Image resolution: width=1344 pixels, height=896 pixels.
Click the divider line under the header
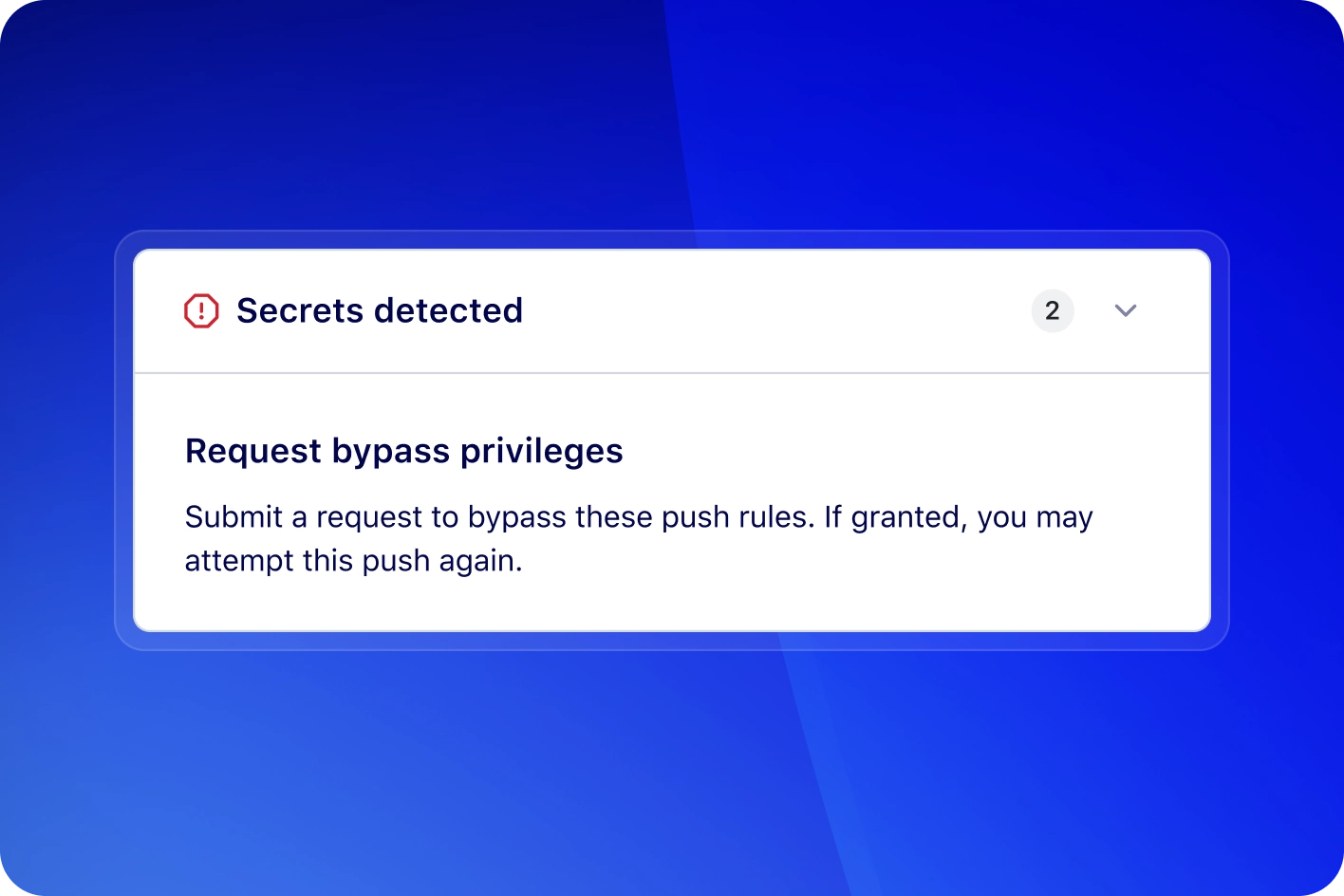(x=672, y=371)
